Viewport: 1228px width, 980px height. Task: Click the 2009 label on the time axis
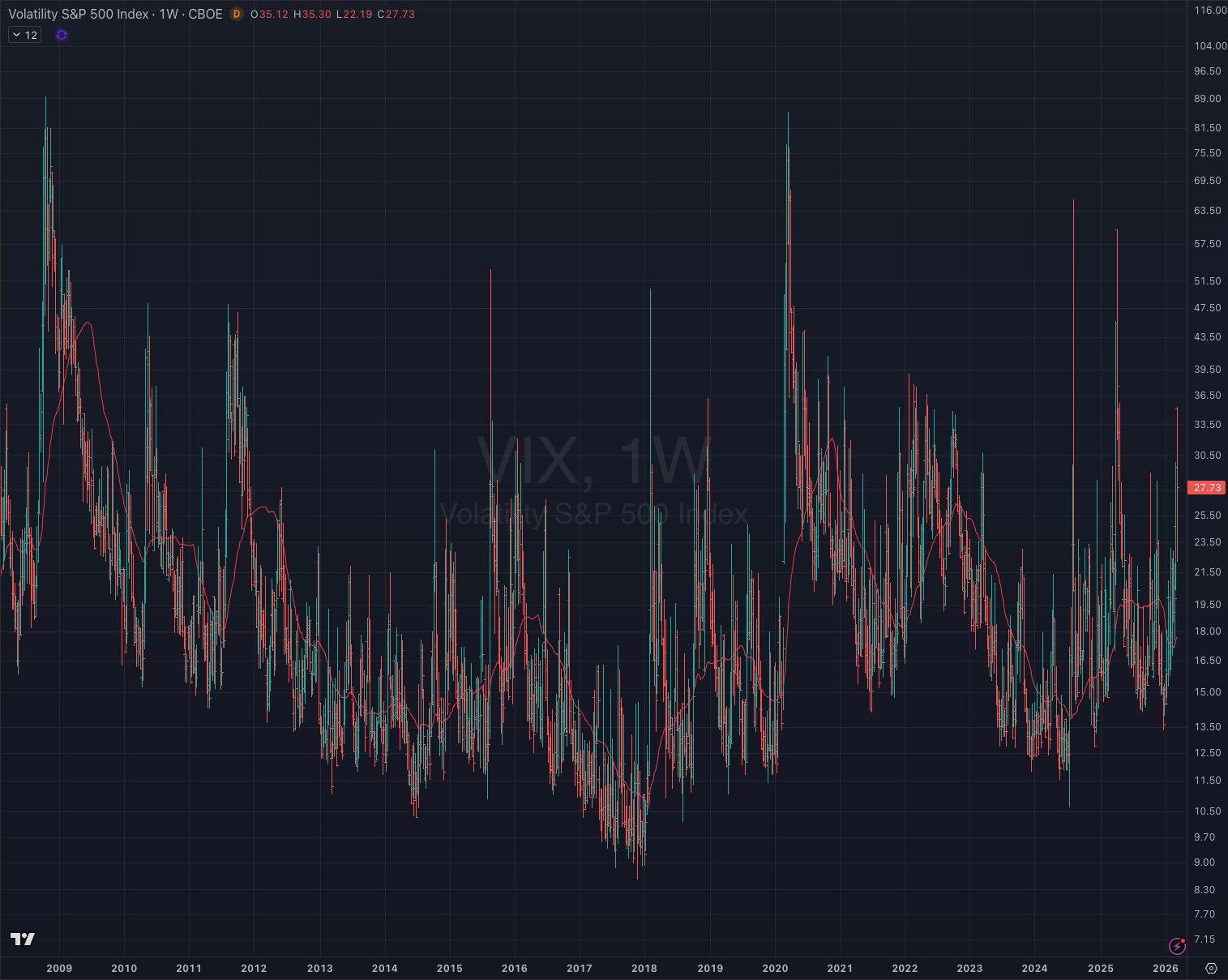pos(59,968)
